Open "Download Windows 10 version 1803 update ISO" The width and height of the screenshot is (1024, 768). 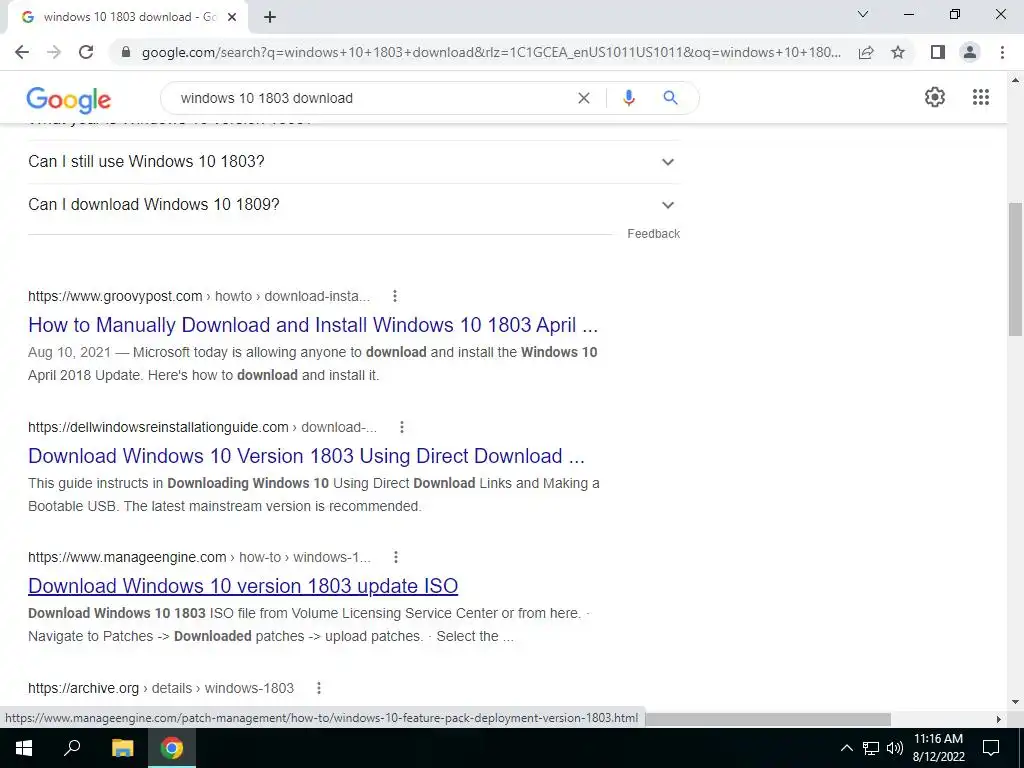click(243, 586)
